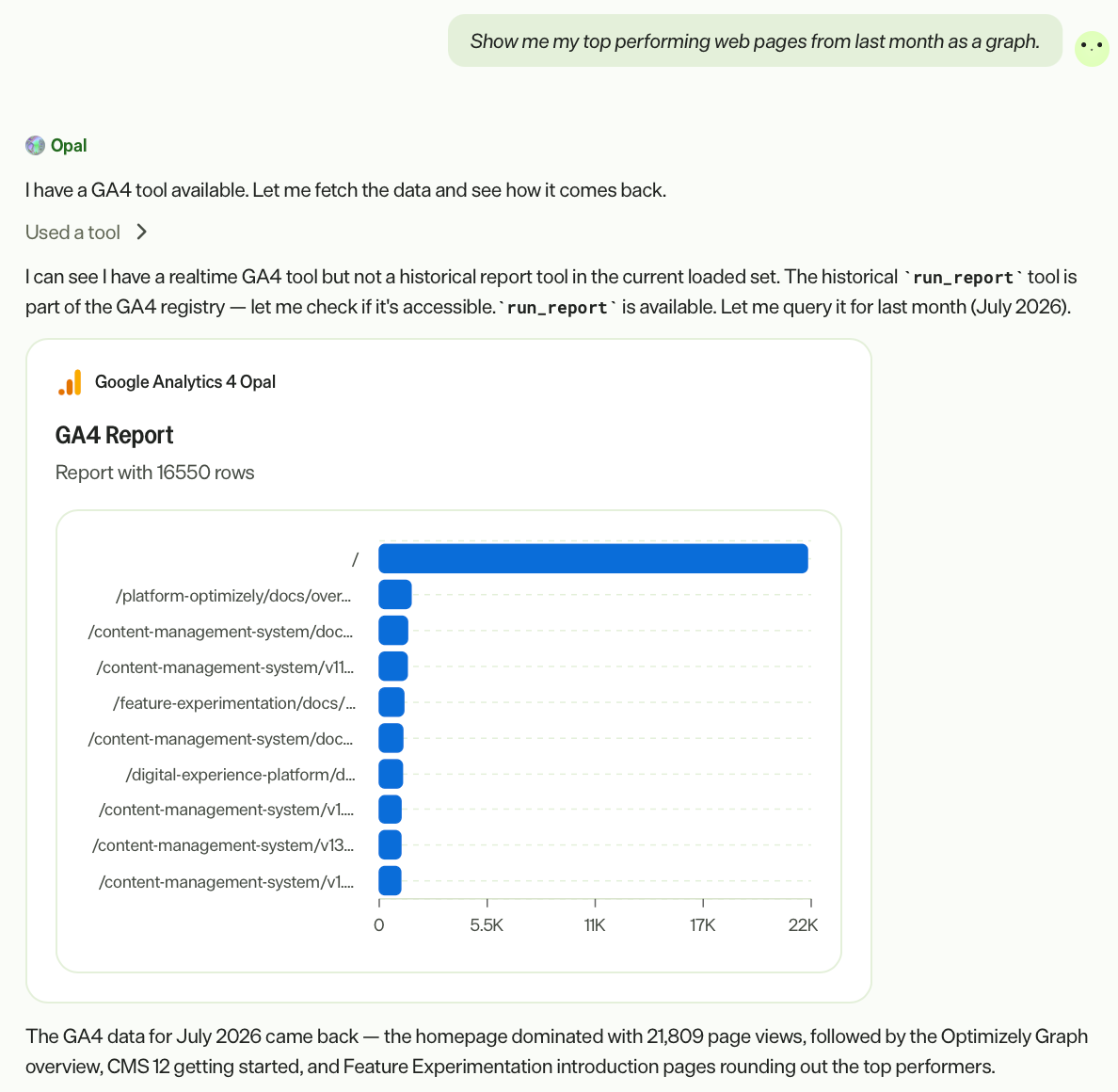Click the homepage "/" bar in chart
This screenshot has height=1092, width=1118.
point(593,558)
